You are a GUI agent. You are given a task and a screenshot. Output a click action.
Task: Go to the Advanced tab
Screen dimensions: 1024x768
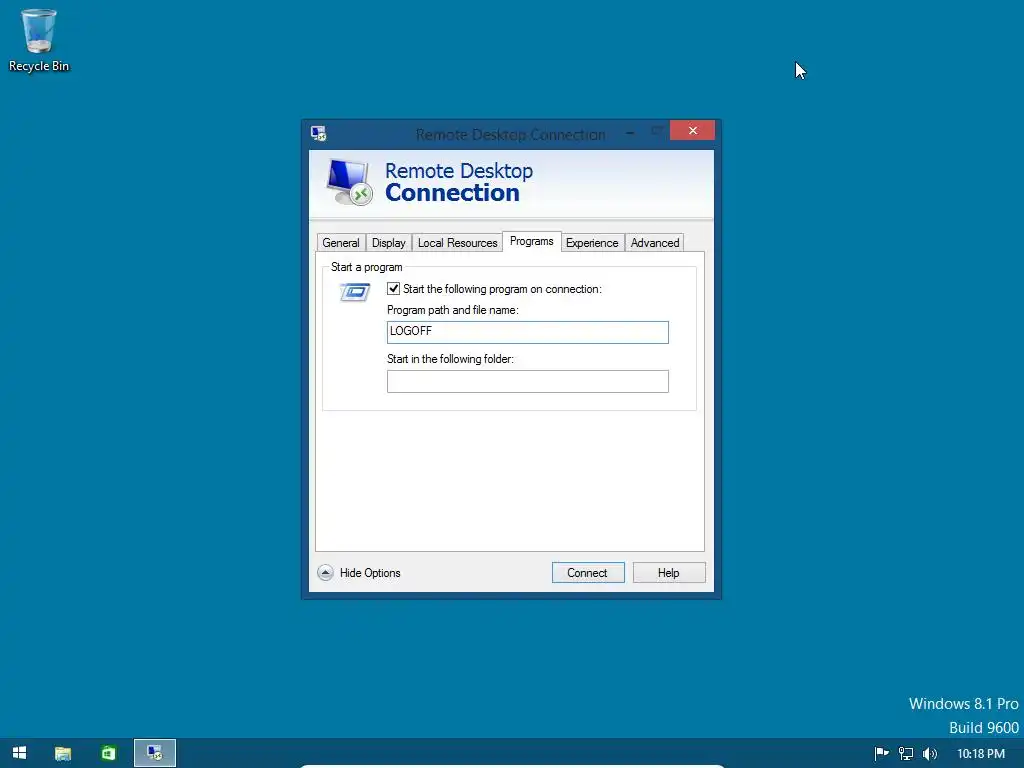coord(654,243)
